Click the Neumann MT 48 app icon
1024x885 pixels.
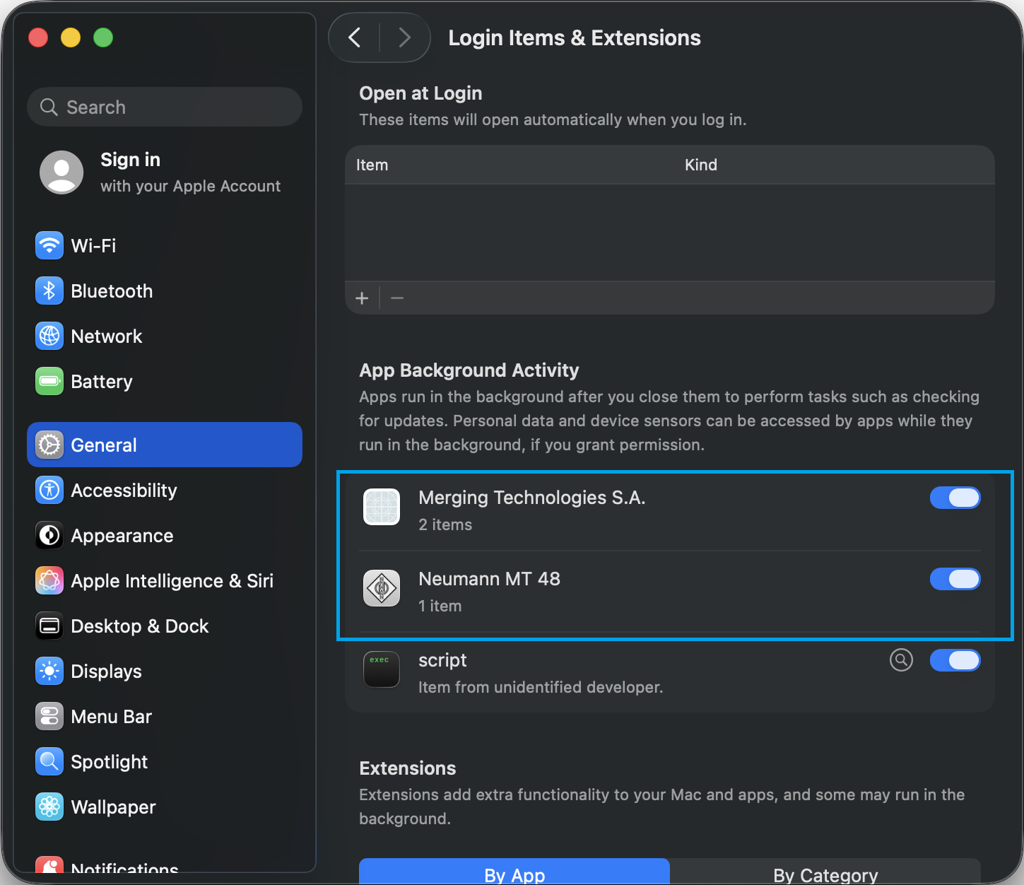coord(381,588)
